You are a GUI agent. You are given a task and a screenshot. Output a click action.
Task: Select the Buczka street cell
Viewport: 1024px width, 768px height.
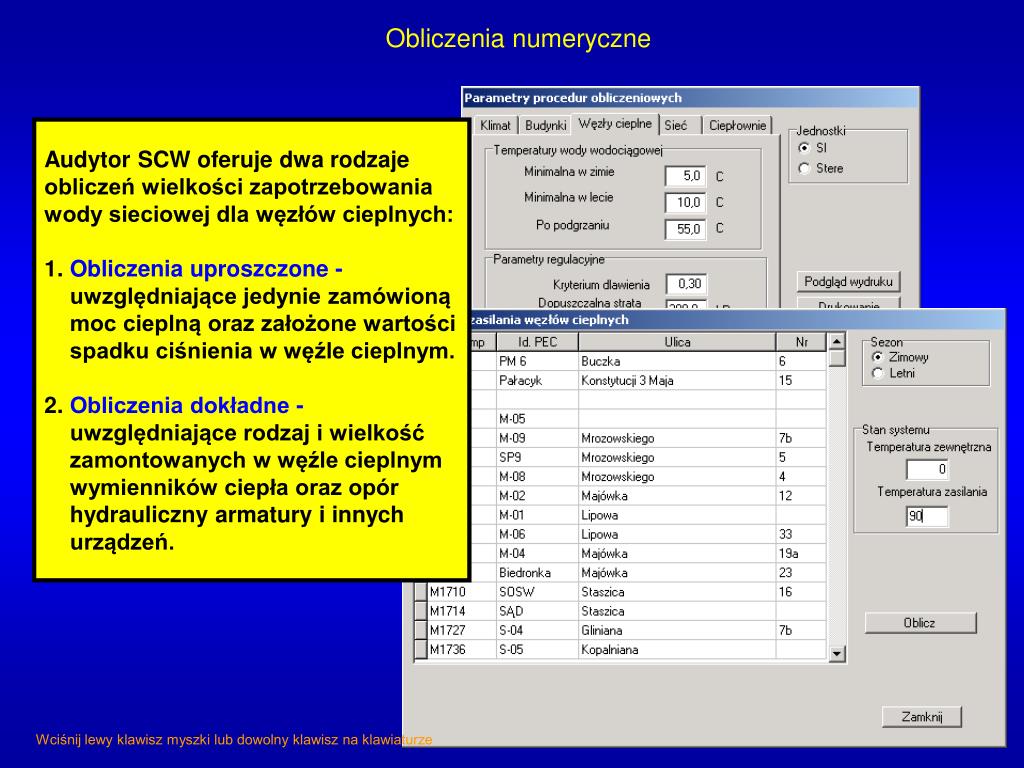677,361
